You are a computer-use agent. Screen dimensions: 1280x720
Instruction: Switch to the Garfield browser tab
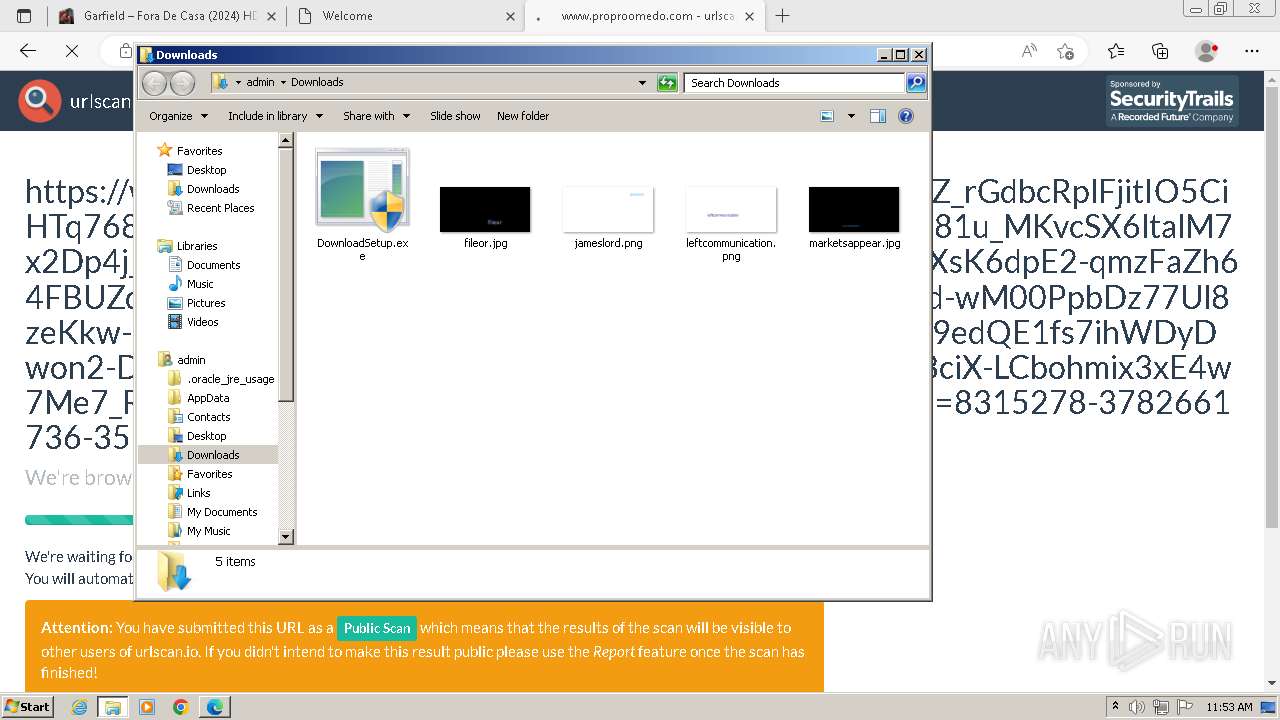coord(165,16)
